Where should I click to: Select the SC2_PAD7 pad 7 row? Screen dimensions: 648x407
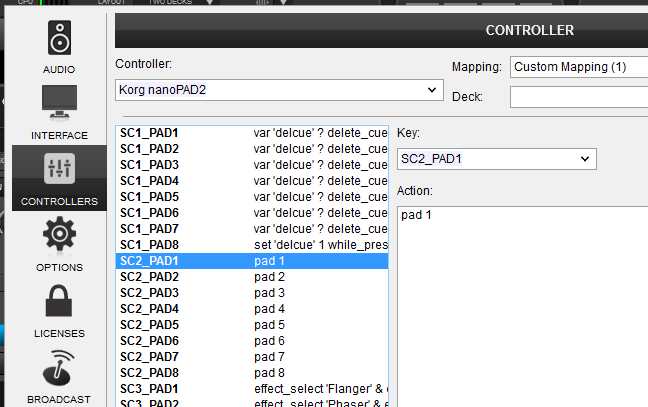click(252, 357)
